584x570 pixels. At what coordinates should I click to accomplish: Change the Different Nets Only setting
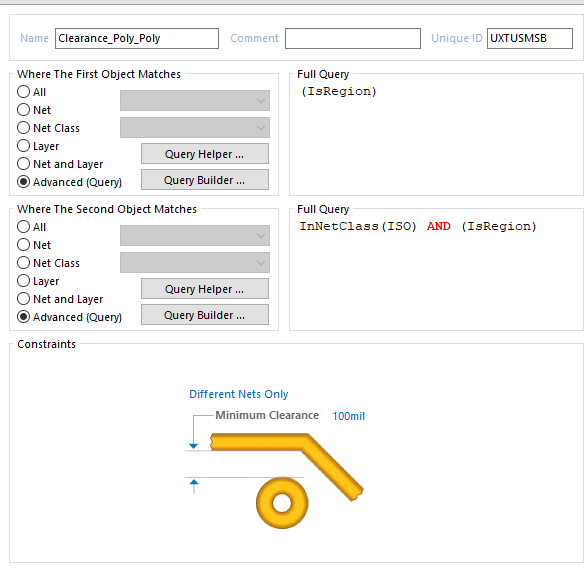pyautogui.click(x=239, y=394)
